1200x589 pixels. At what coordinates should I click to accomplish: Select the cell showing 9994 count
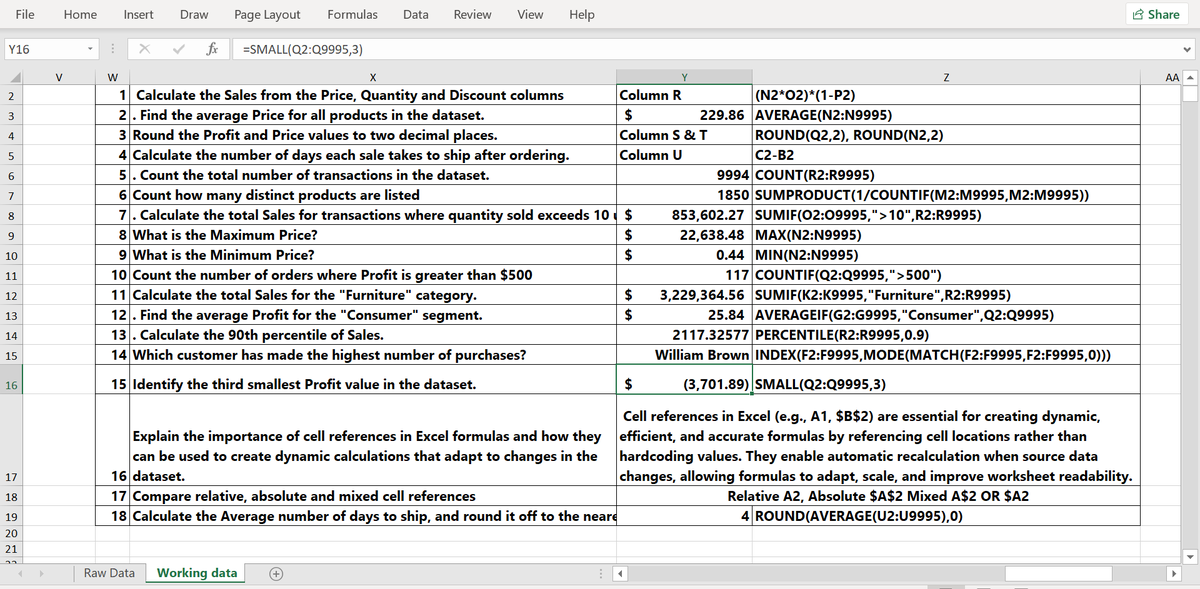click(x=684, y=175)
